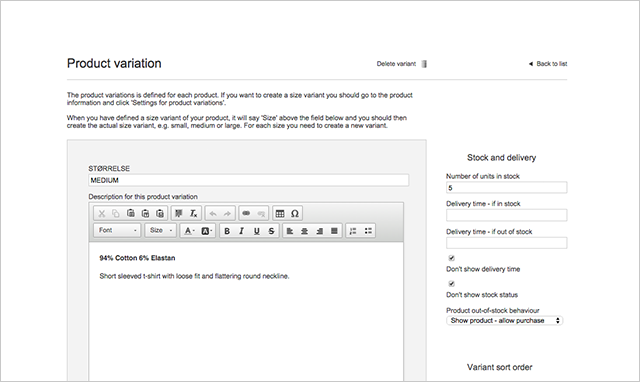Click the Paste from Word icon
The image size is (640, 382).
tap(160, 213)
